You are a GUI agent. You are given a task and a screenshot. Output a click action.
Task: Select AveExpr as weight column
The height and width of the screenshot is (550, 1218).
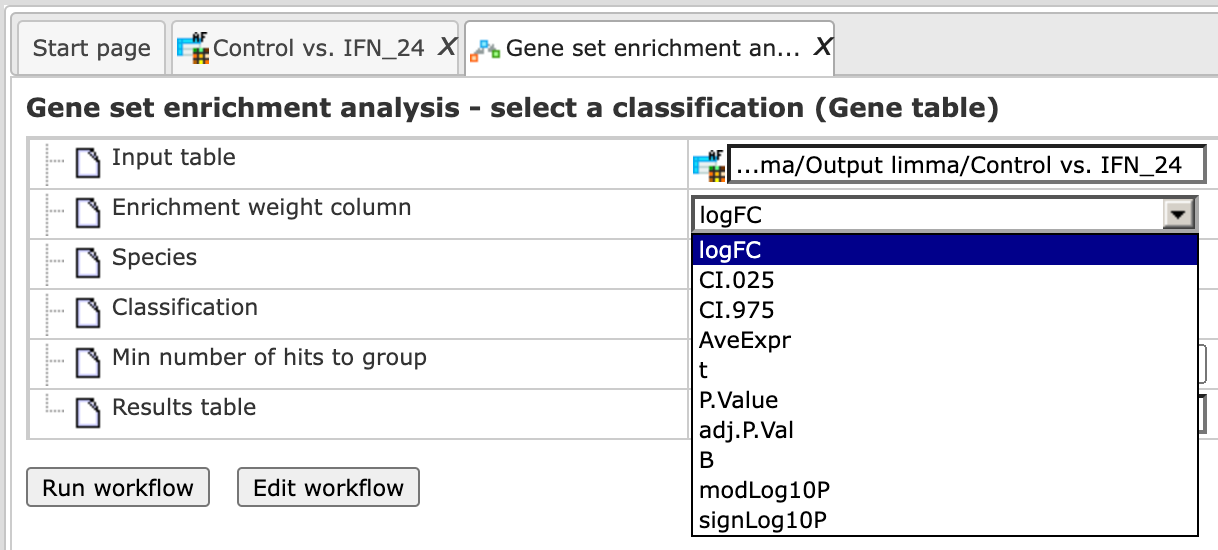745,340
